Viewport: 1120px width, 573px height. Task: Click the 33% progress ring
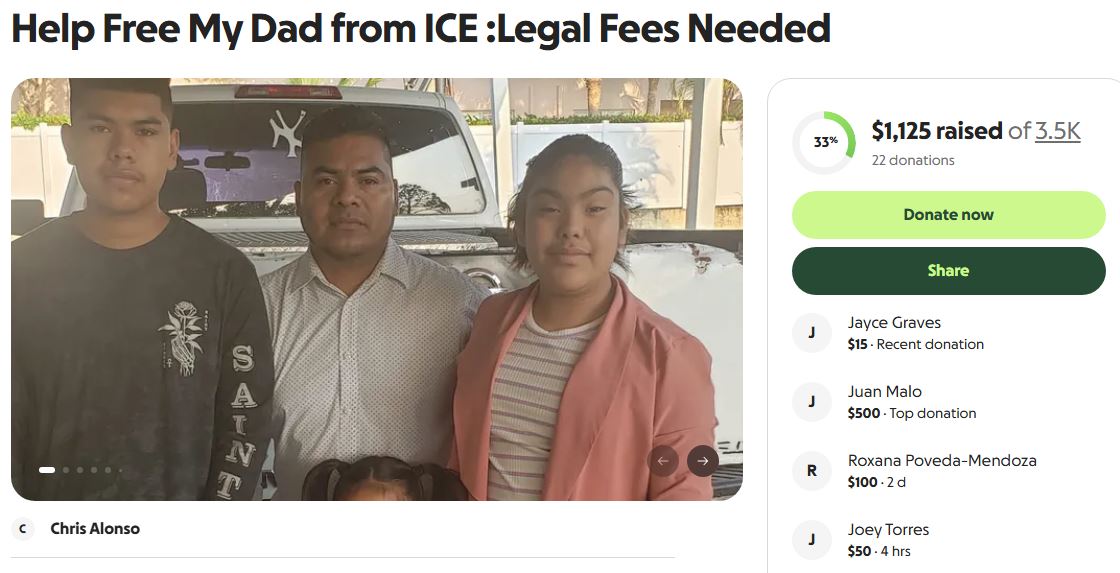pos(824,142)
